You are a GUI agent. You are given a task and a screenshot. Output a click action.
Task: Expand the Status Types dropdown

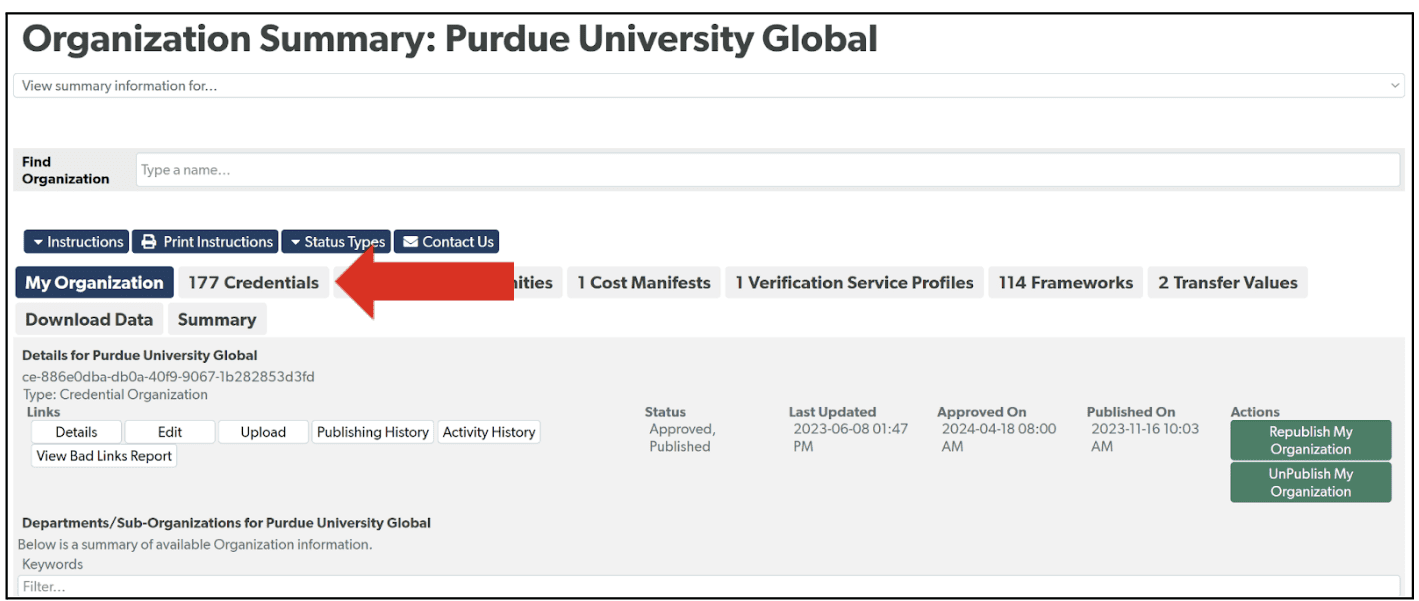pos(336,241)
